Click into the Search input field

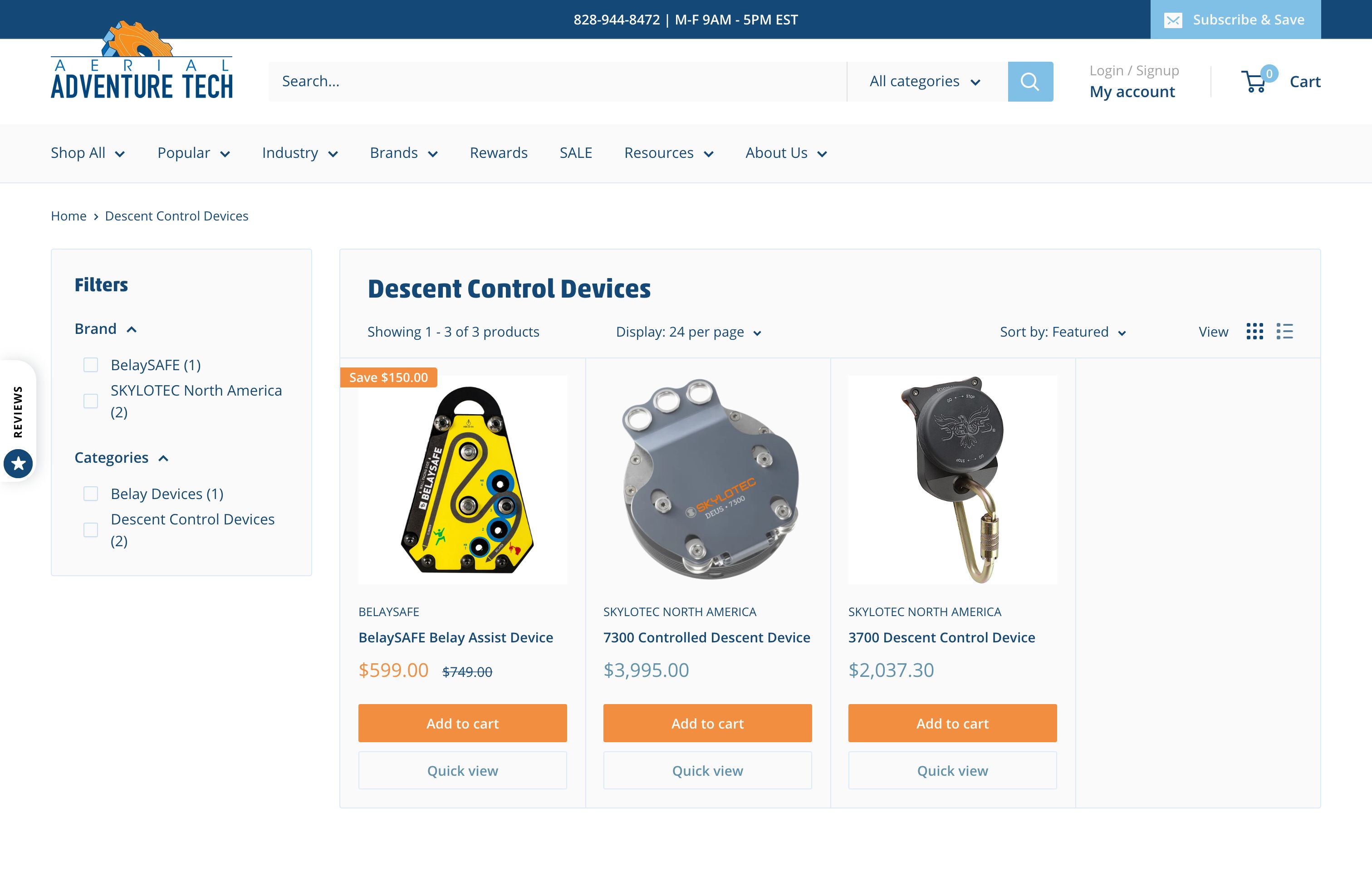[x=556, y=81]
